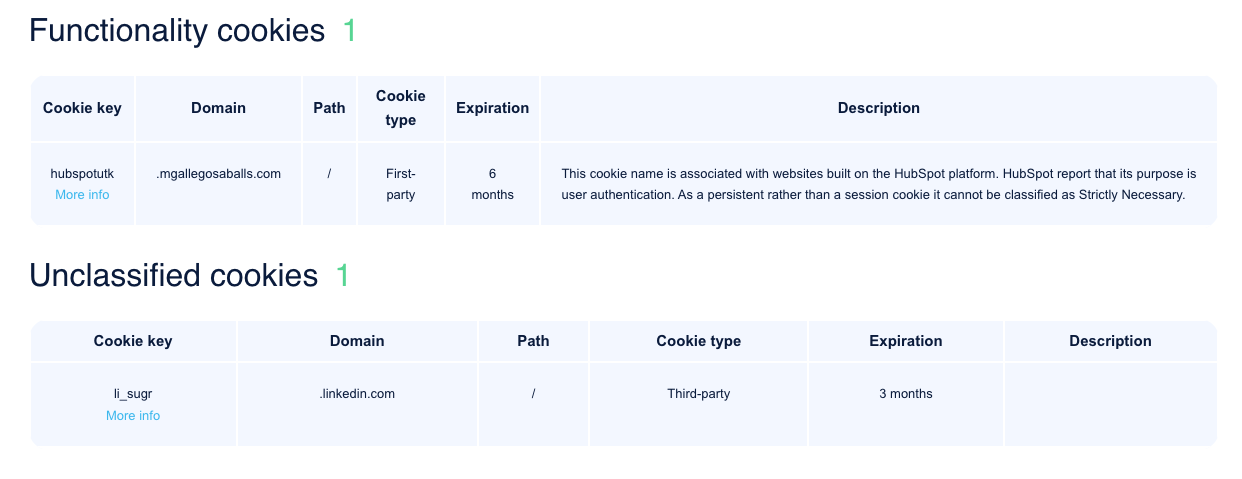Click the .mgallegosaballs.com domain cell
This screenshot has width=1242, height=479.
tap(219, 174)
